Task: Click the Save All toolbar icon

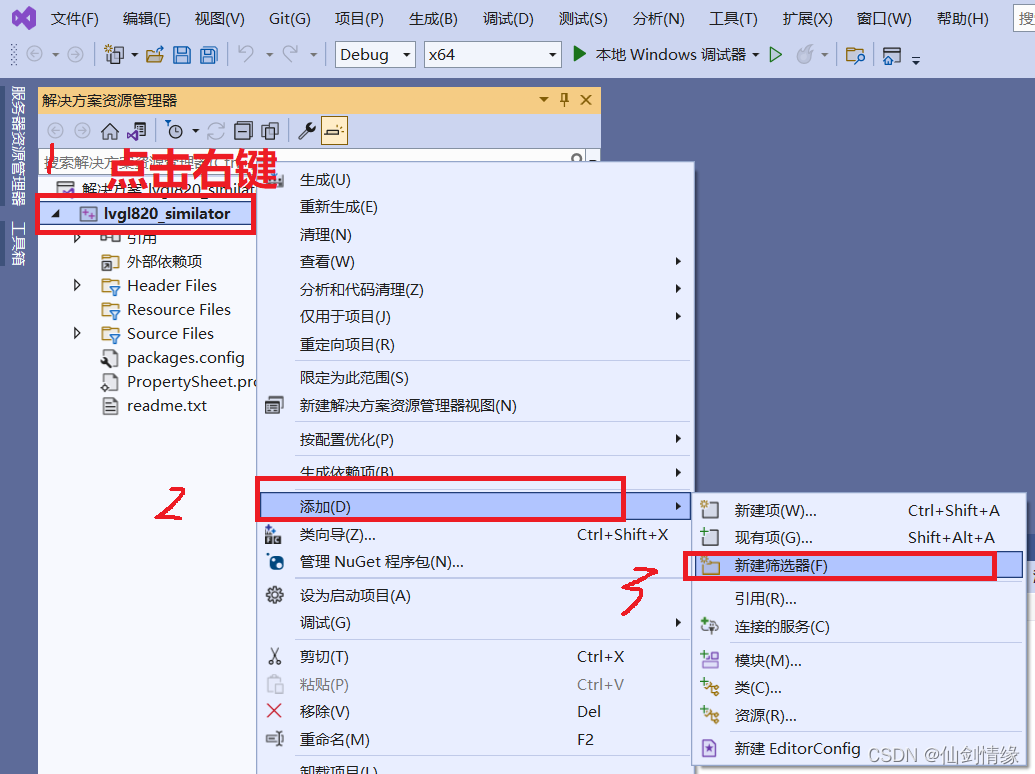Action: (209, 54)
